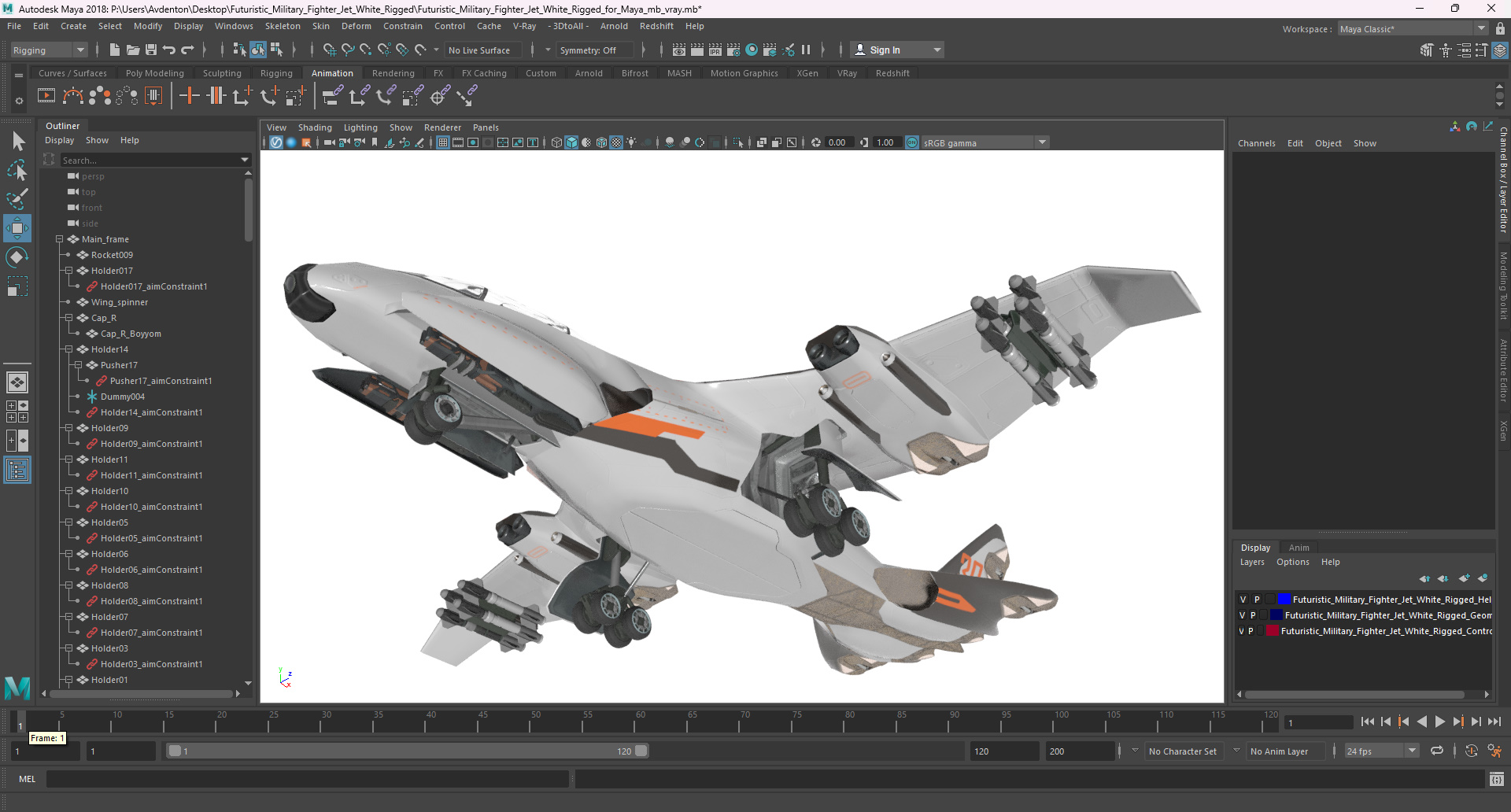Open the Constrain menu
The image size is (1511, 812).
(403, 26)
